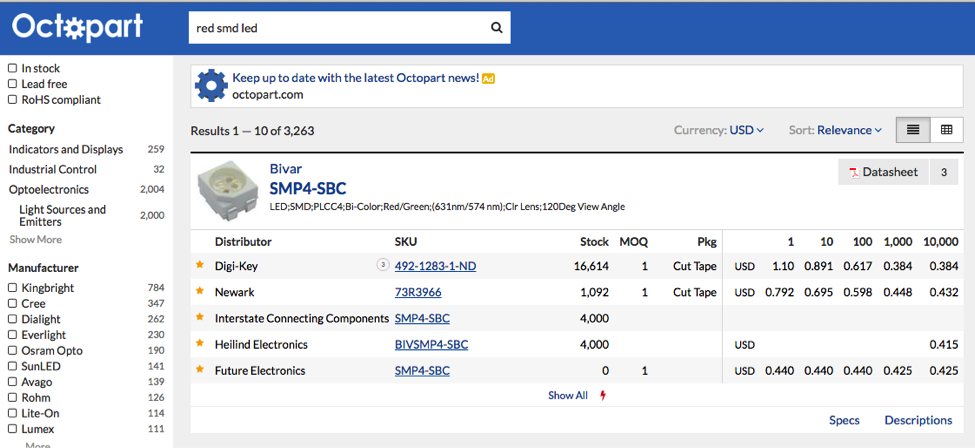The height and width of the screenshot is (448, 975).
Task: Enable the In stock filter
Action: 12,68
